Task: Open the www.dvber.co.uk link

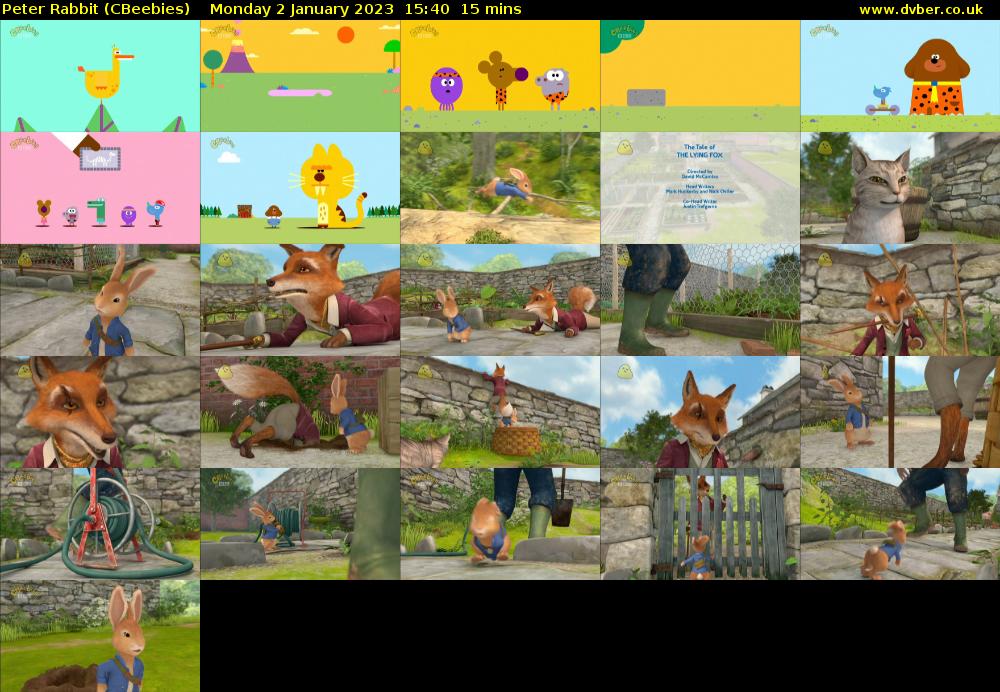Action: click(923, 9)
